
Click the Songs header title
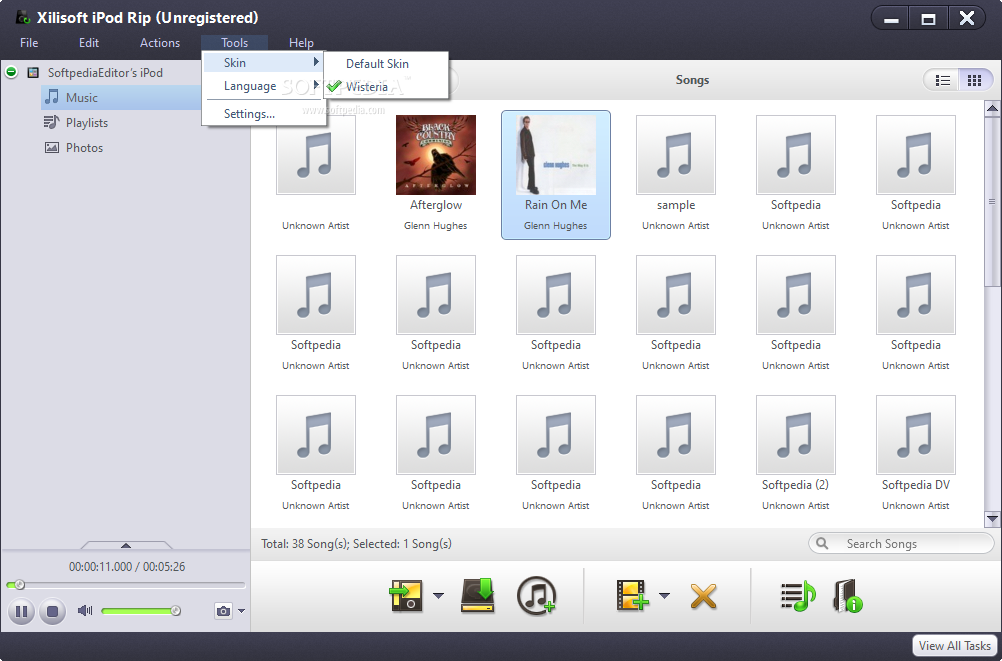tap(692, 80)
